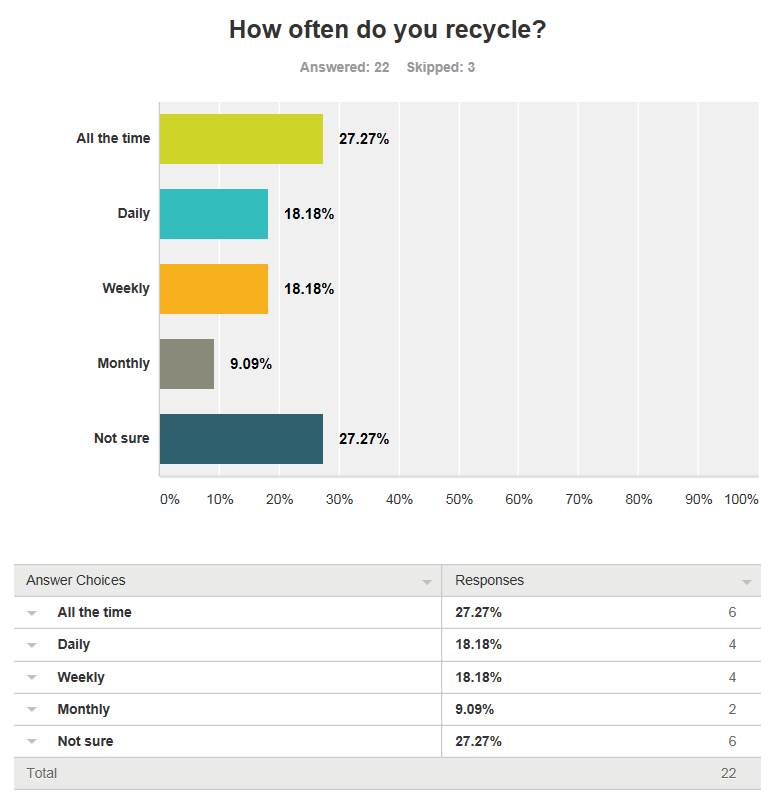Expand the 'All the time' row arrow
The width and height of the screenshot is (773, 800).
[x=32, y=613]
